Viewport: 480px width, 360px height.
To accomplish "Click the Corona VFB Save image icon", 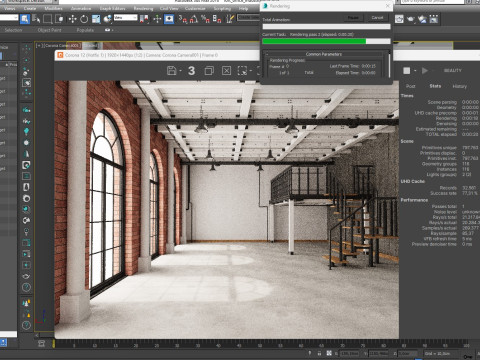I will tap(171, 70).
